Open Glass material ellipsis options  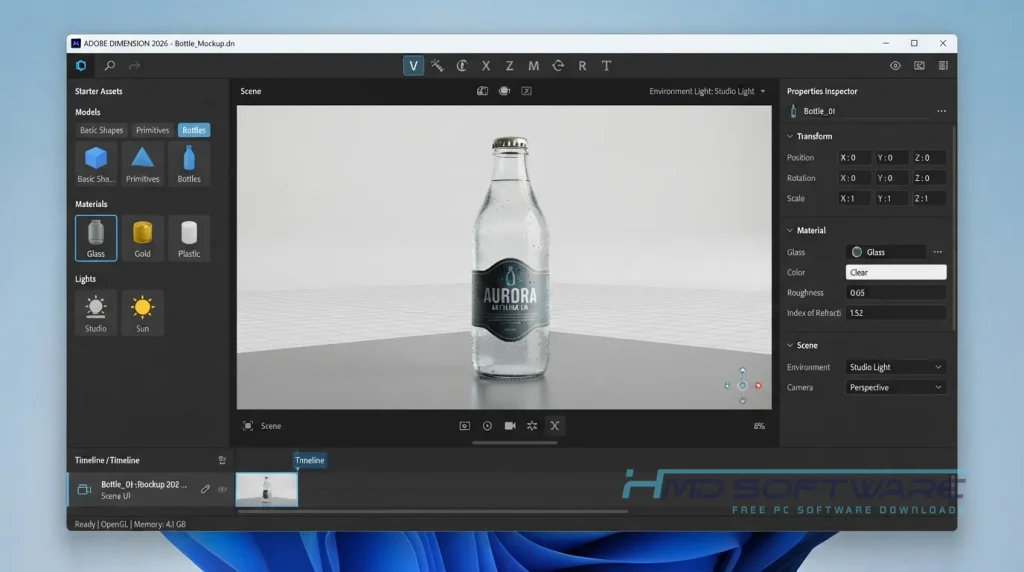point(938,252)
